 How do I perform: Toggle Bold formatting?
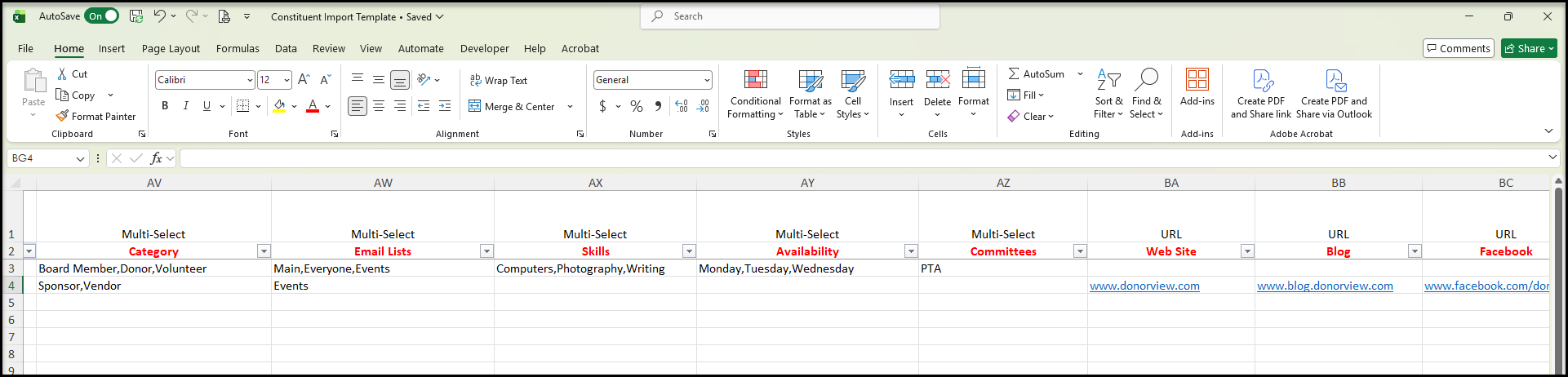(x=165, y=106)
